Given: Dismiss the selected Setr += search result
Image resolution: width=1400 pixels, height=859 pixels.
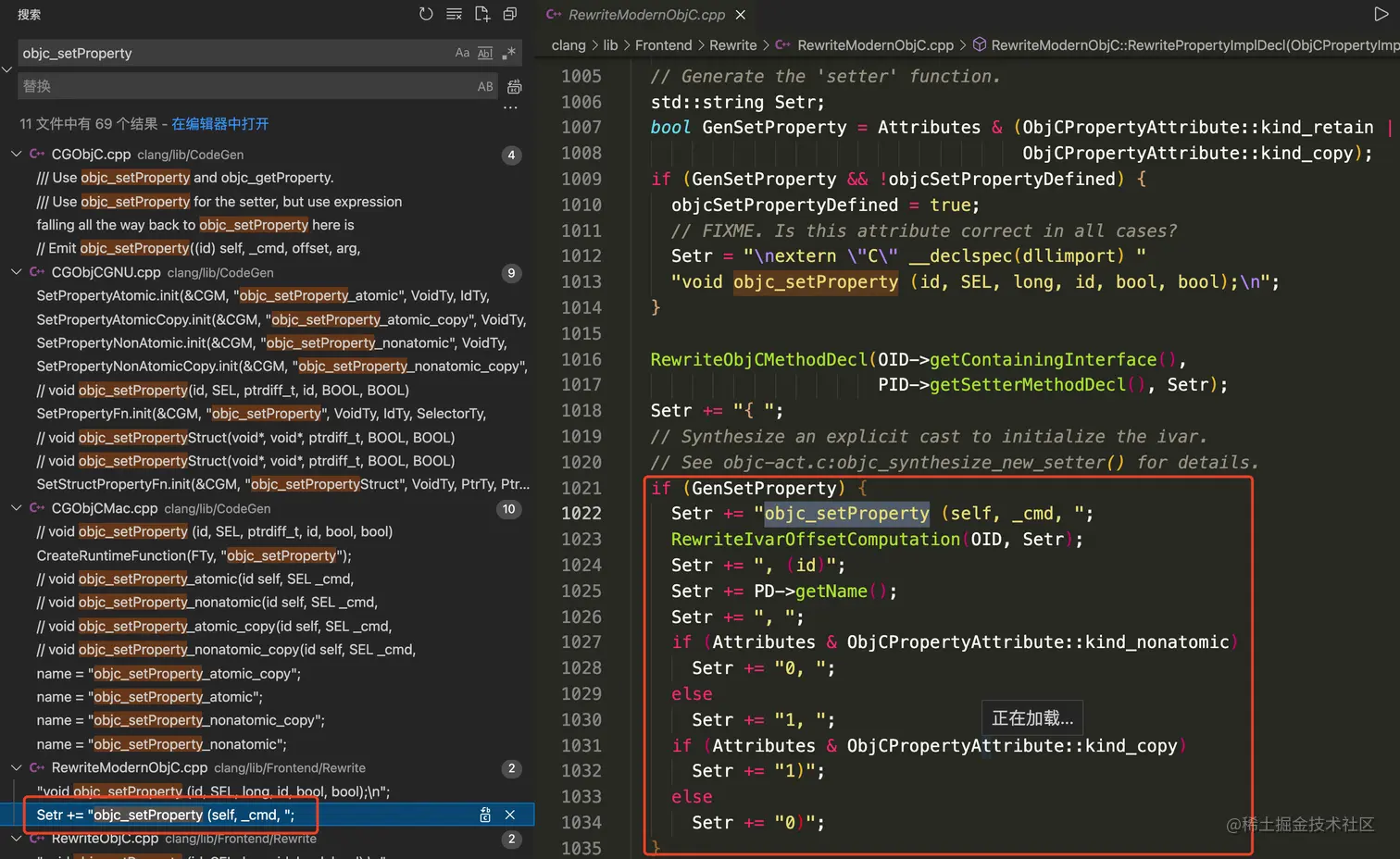Looking at the screenshot, I should coord(510,815).
